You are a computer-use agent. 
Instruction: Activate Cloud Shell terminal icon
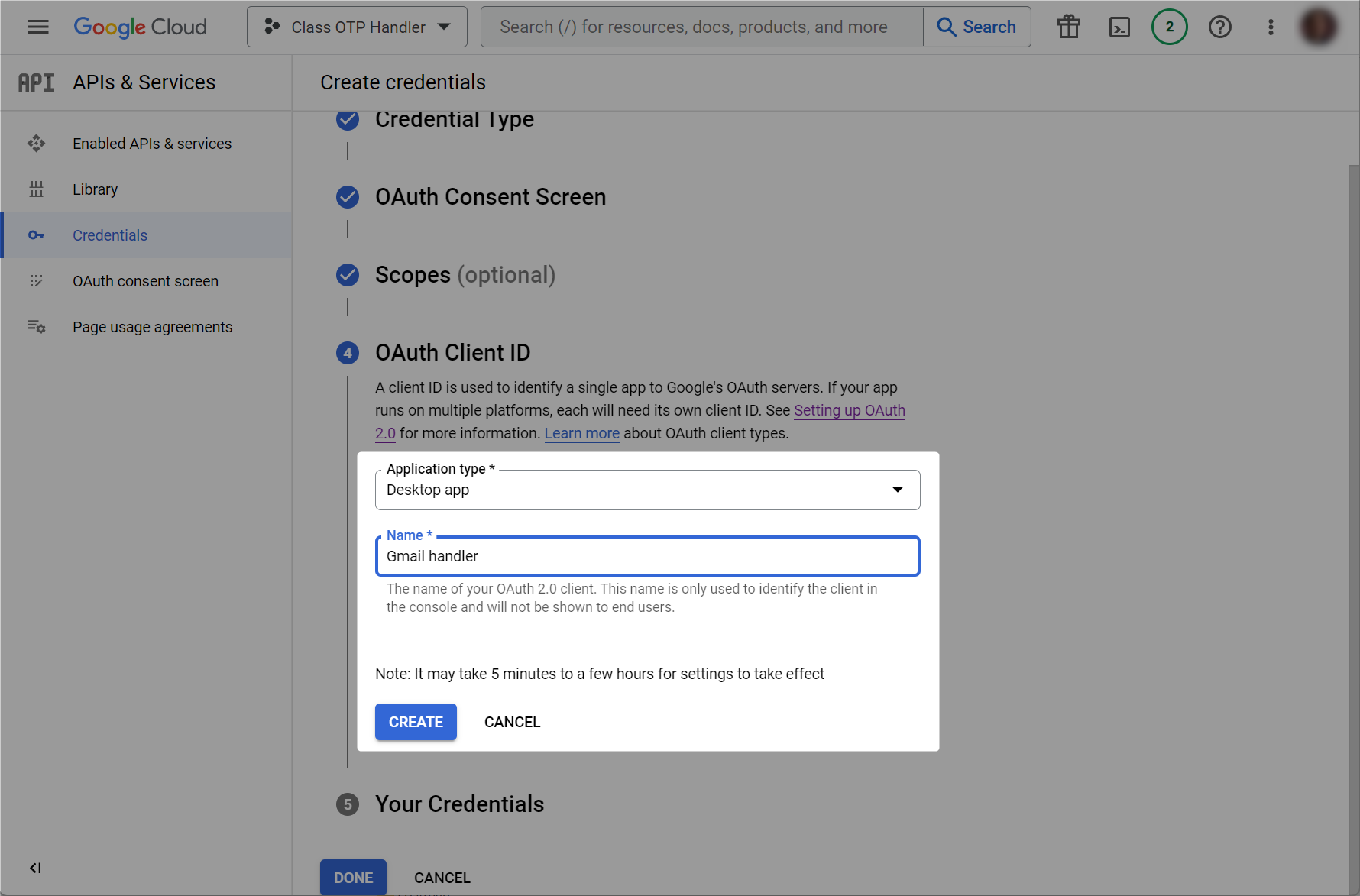pos(1119,27)
